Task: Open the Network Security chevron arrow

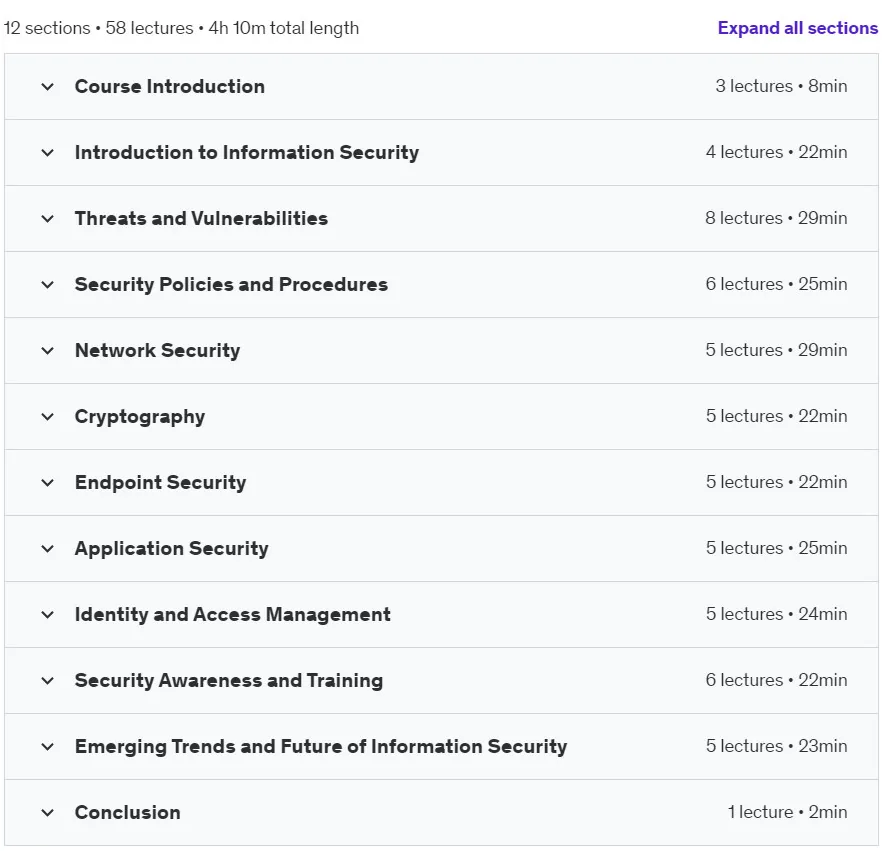Action: (48, 350)
